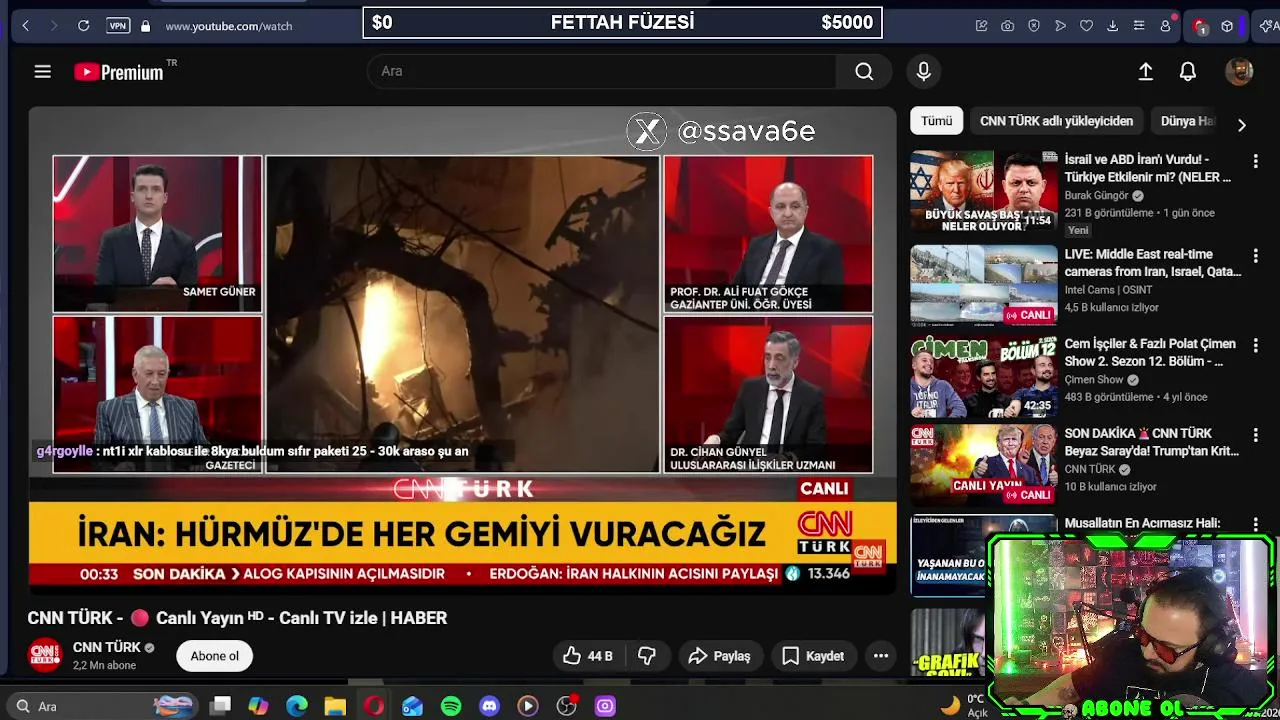This screenshot has height=720, width=1280.
Task: Open Opera My Flow send icon
Action: 1060,26
